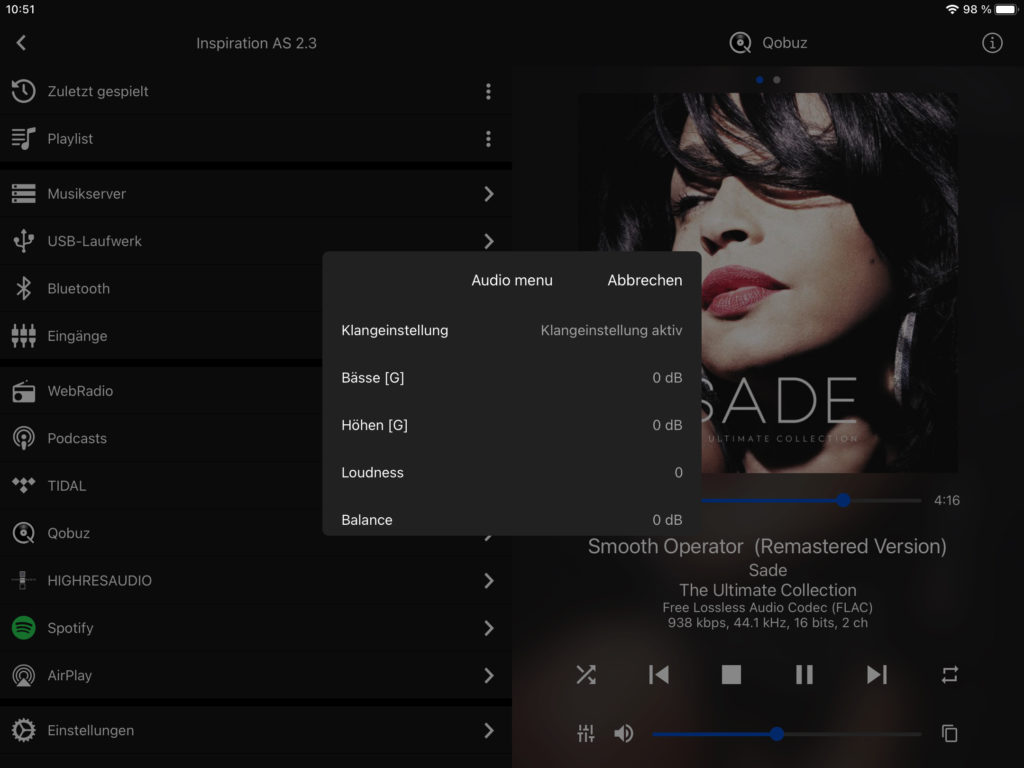Click the Wi-Fi status icon

click(952, 9)
